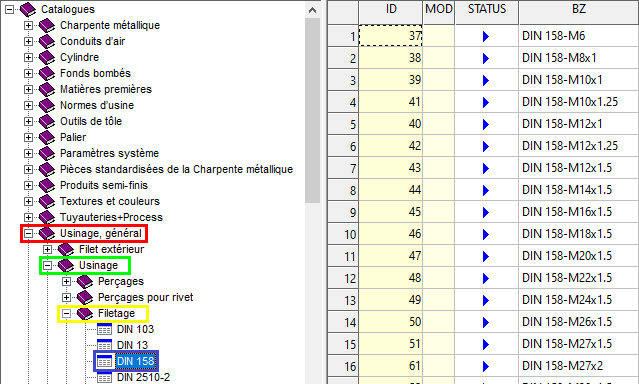Expand the Conduits d'air node
The width and height of the screenshot is (639, 384).
(28, 42)
